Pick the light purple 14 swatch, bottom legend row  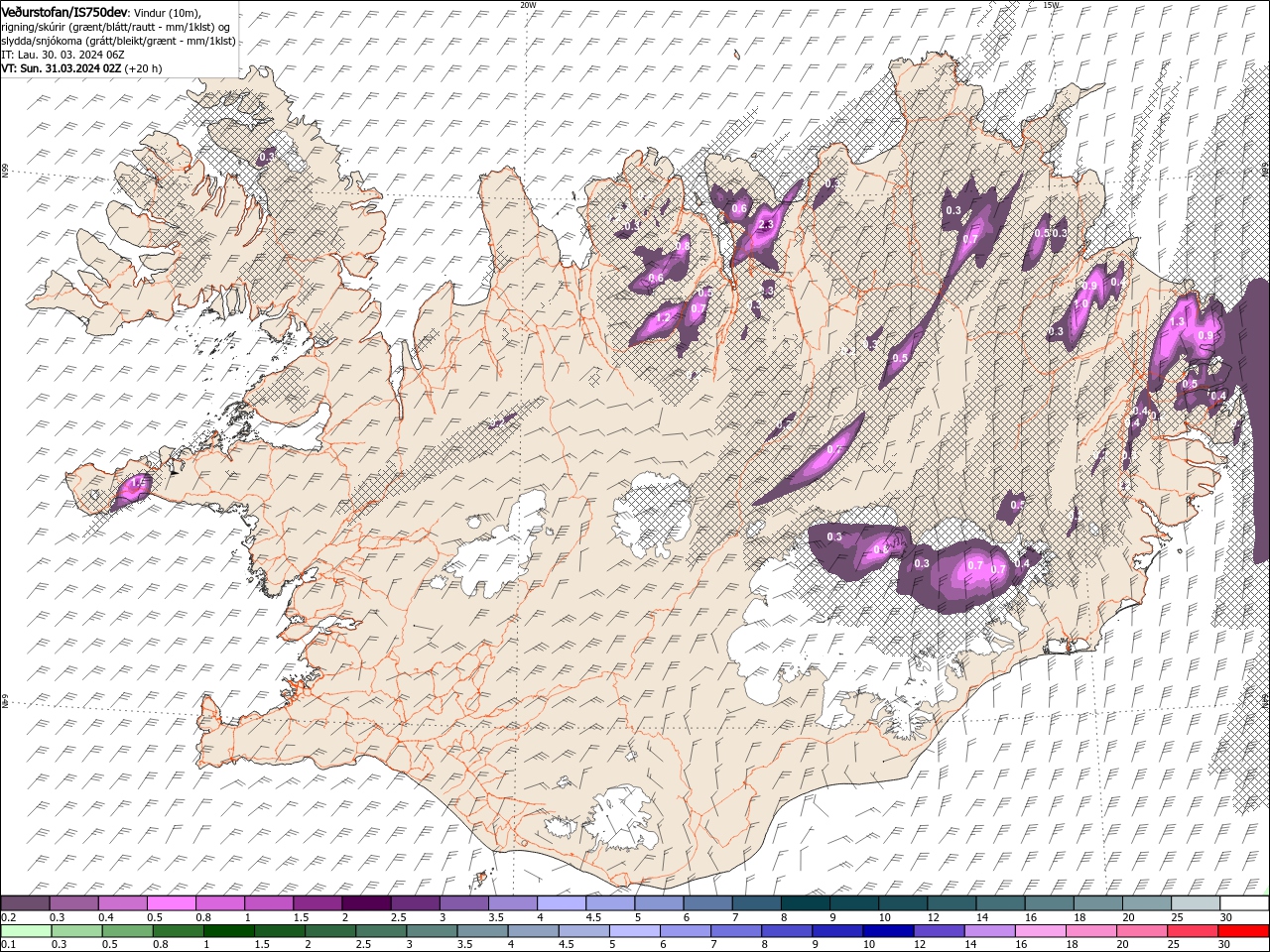(988, 931)
